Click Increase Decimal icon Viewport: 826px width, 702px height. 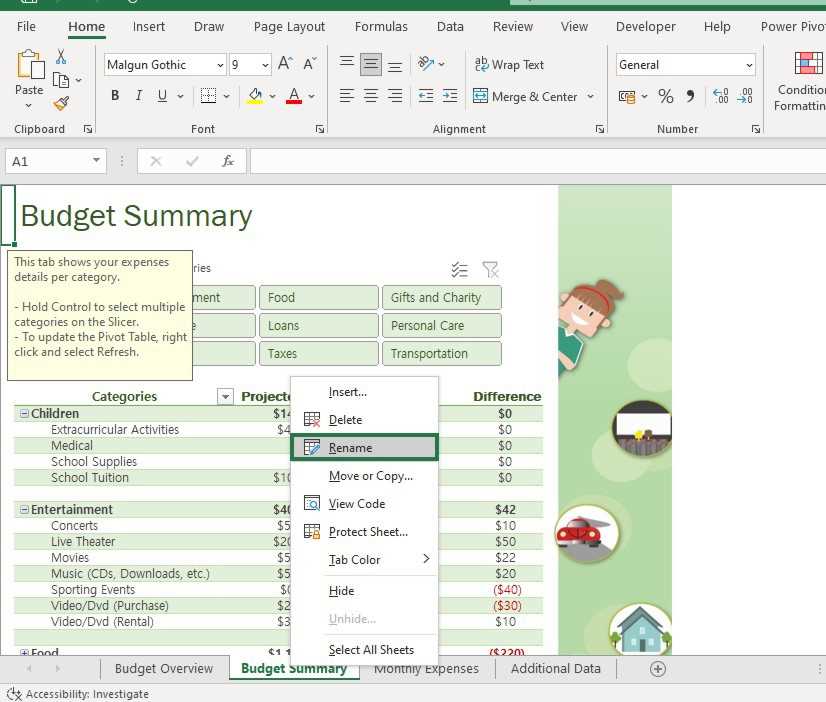(x=721, y=96)
